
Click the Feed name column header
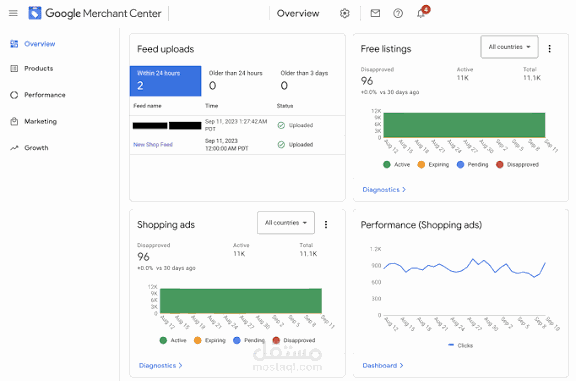(x=147, y=106)
